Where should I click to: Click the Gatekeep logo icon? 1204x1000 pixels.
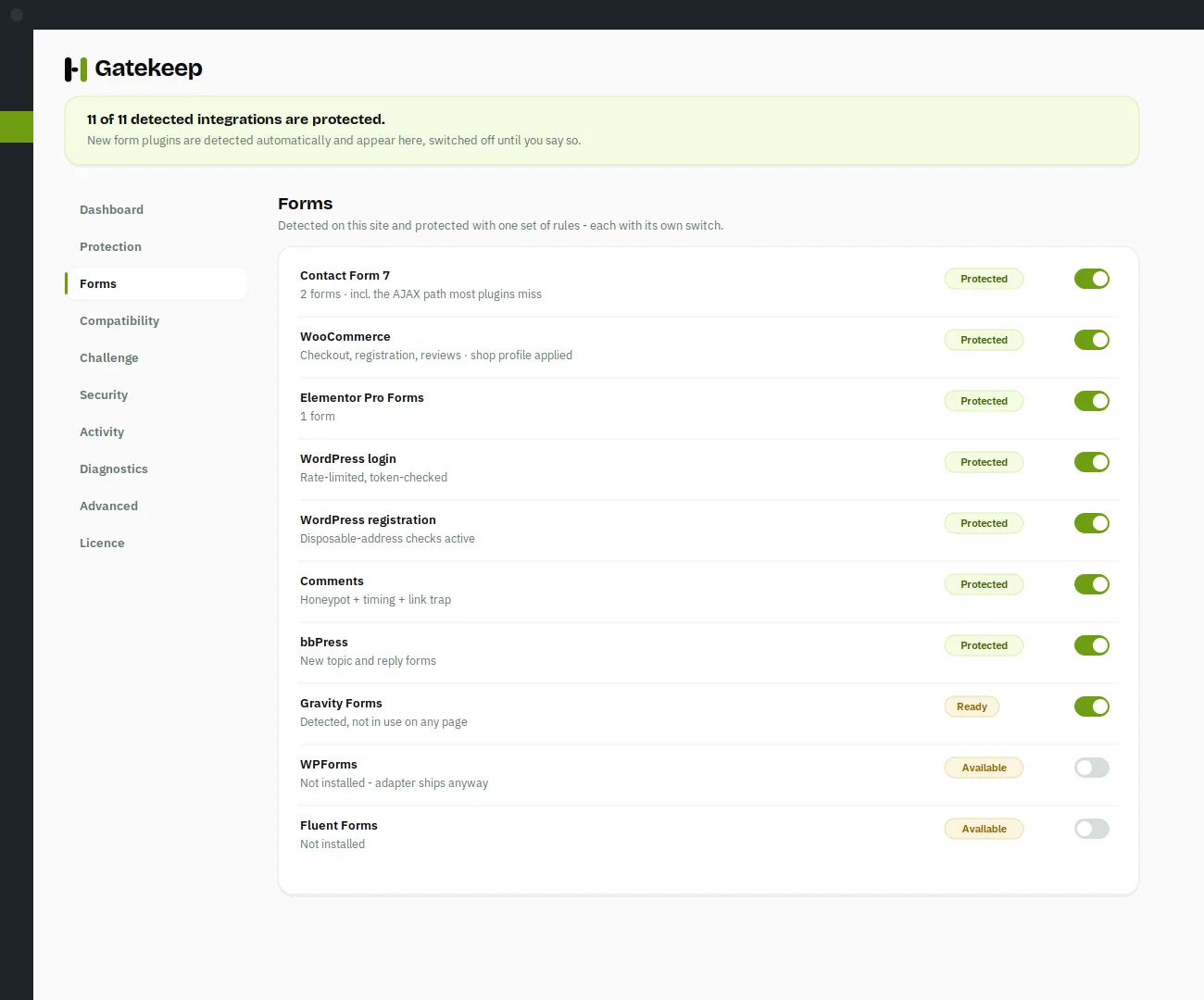tap(76, 69)
